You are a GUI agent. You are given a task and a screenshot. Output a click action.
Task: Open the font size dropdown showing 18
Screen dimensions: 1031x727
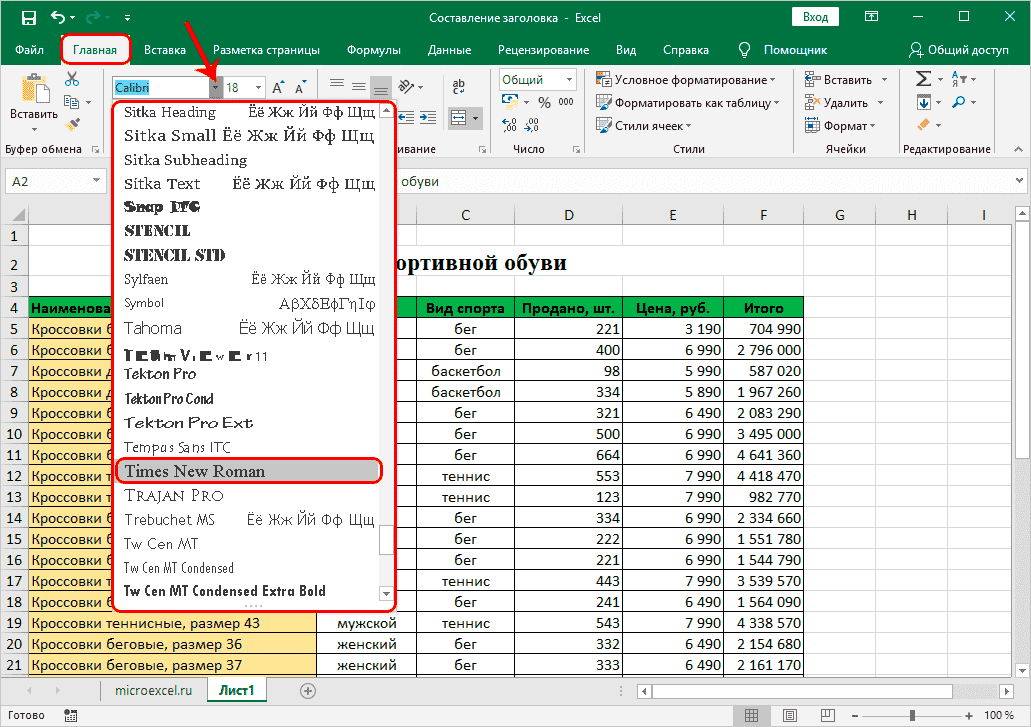258,88
